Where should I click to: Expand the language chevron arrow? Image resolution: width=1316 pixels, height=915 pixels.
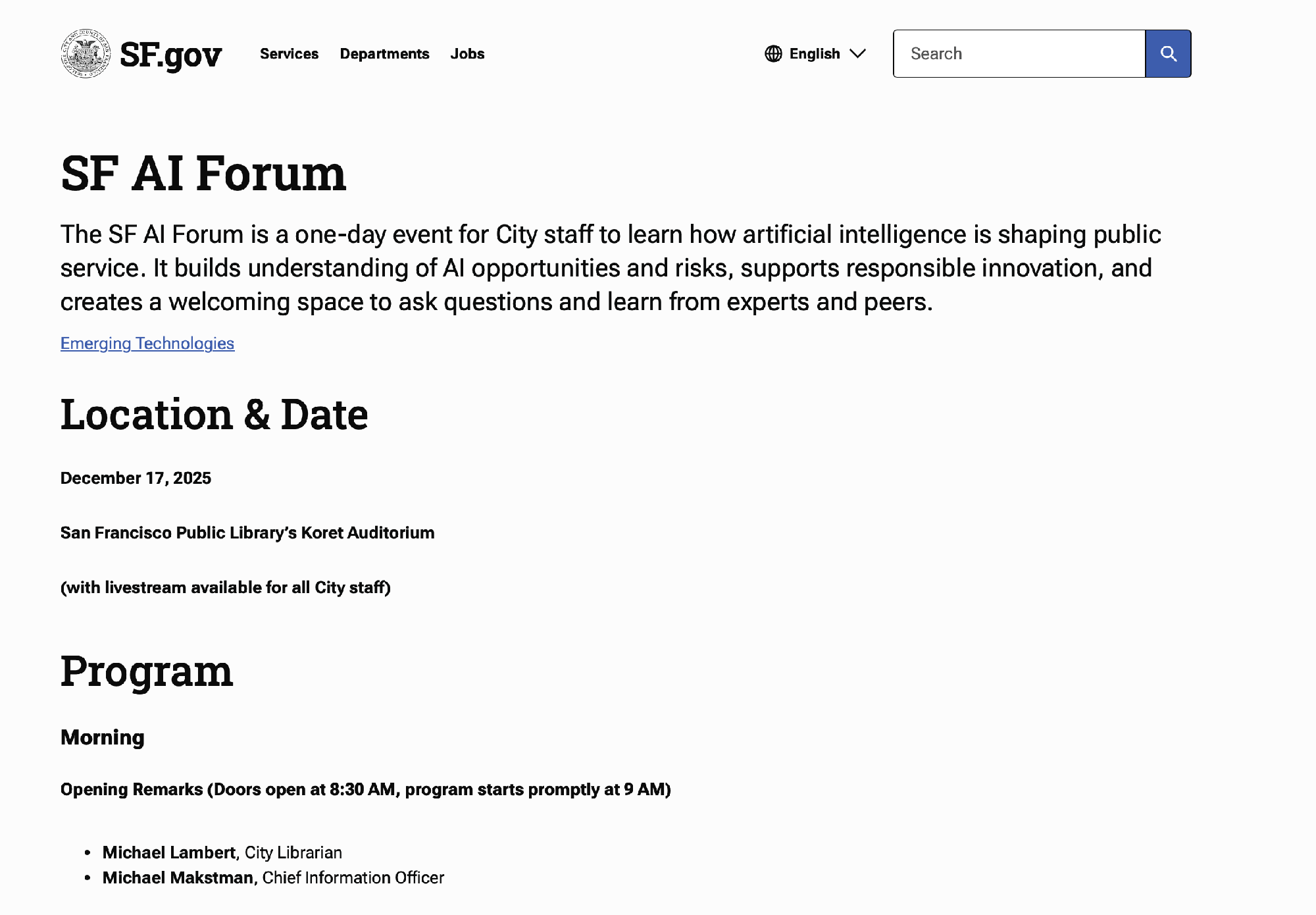click(x=858, y=54)
